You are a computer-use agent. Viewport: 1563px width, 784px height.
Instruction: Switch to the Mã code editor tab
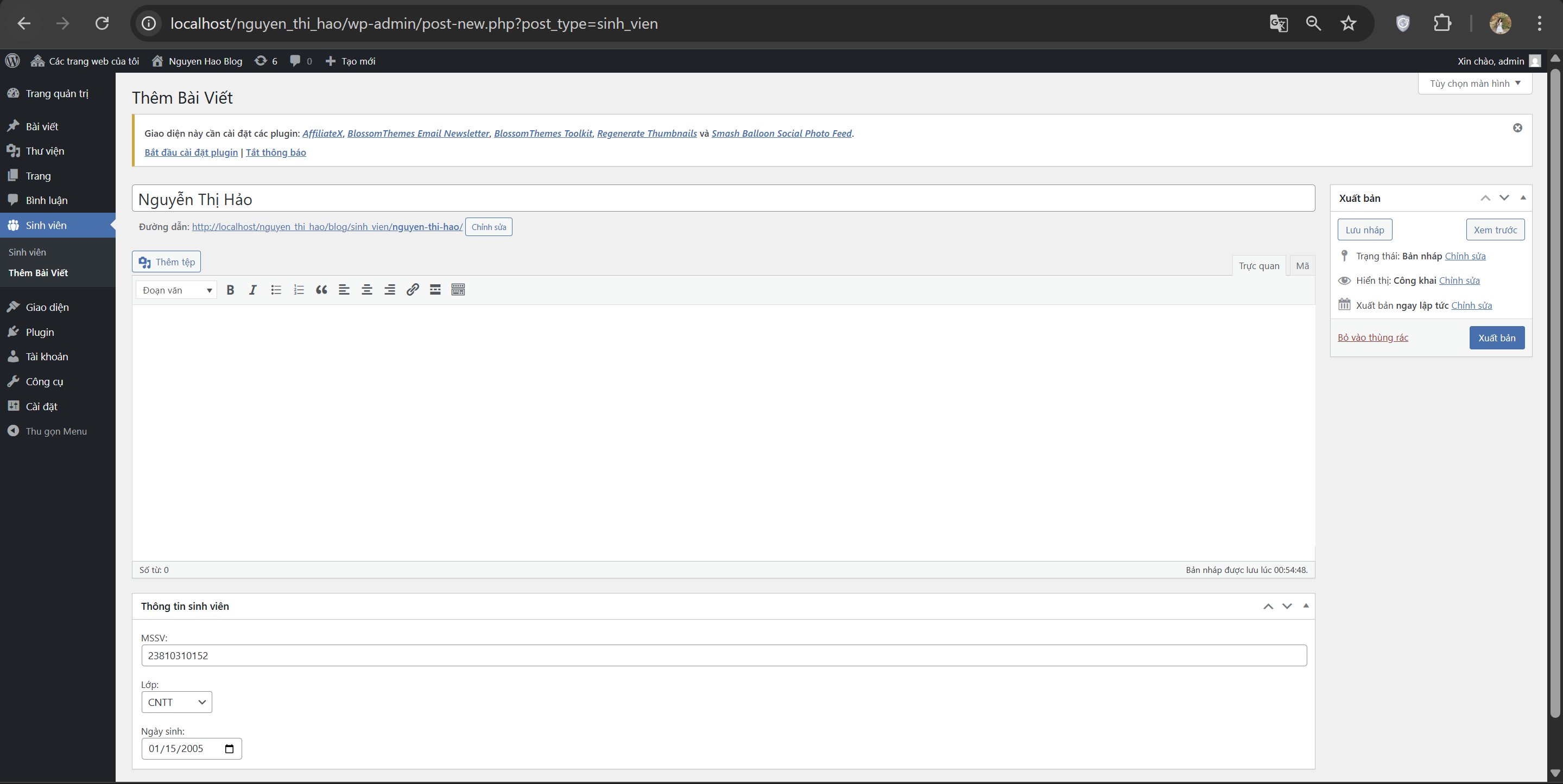(1302, 265)
